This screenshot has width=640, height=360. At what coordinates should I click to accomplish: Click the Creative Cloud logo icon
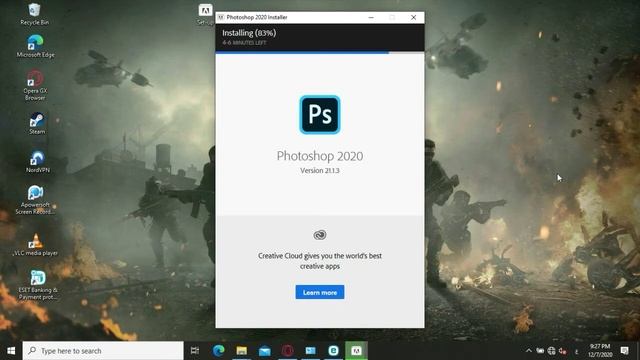coord(320,235)
